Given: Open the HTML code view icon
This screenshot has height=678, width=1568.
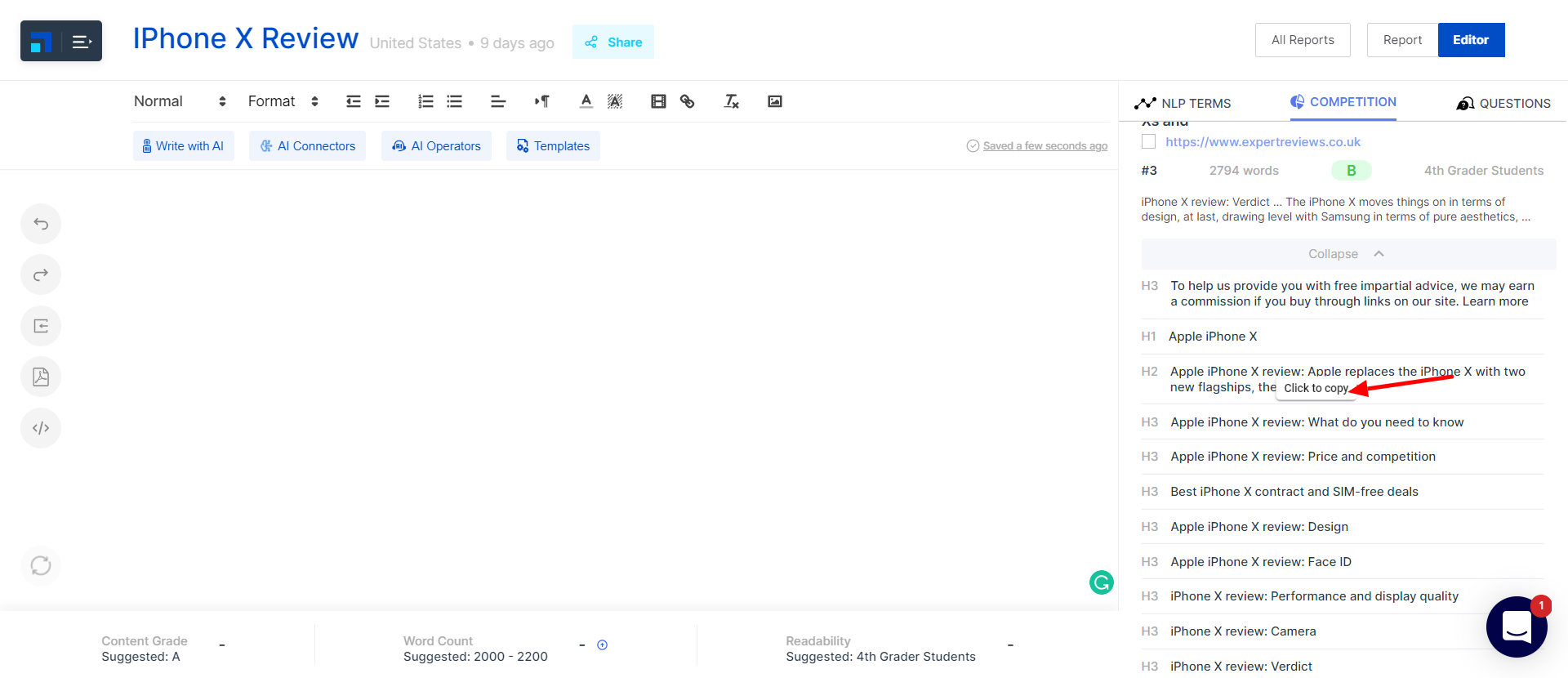Looking at the screenshot, I should coord(41,428).
